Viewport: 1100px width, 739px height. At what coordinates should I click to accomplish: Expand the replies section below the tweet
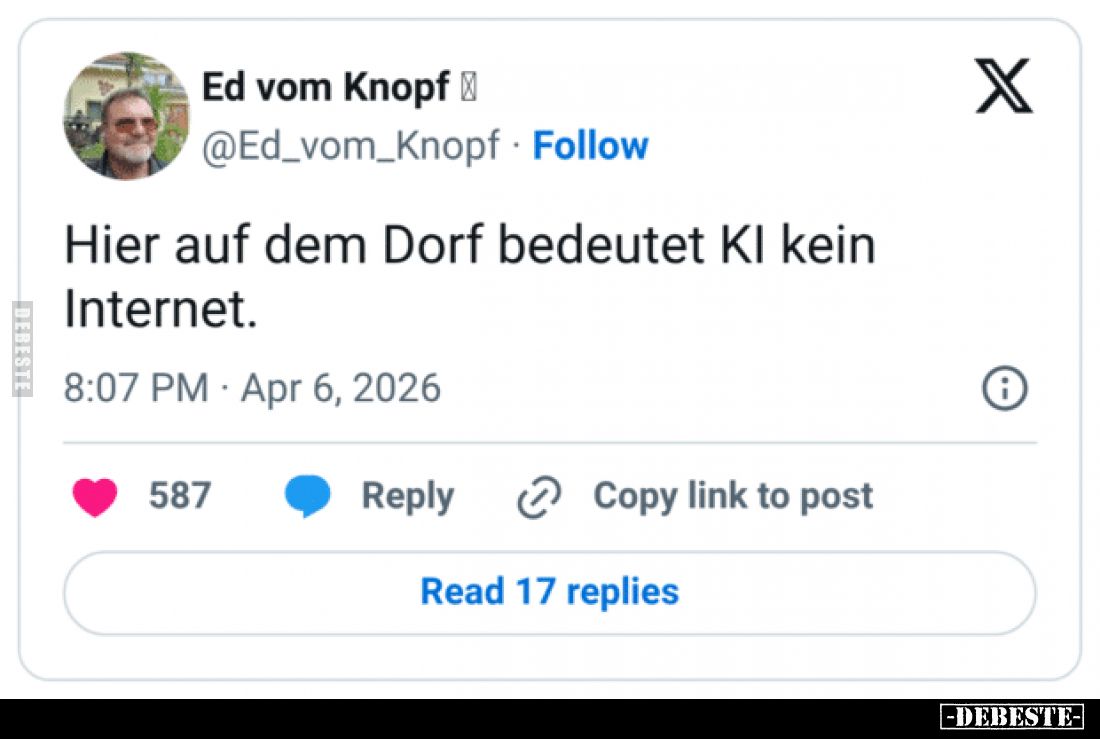(x=549, y=591)
